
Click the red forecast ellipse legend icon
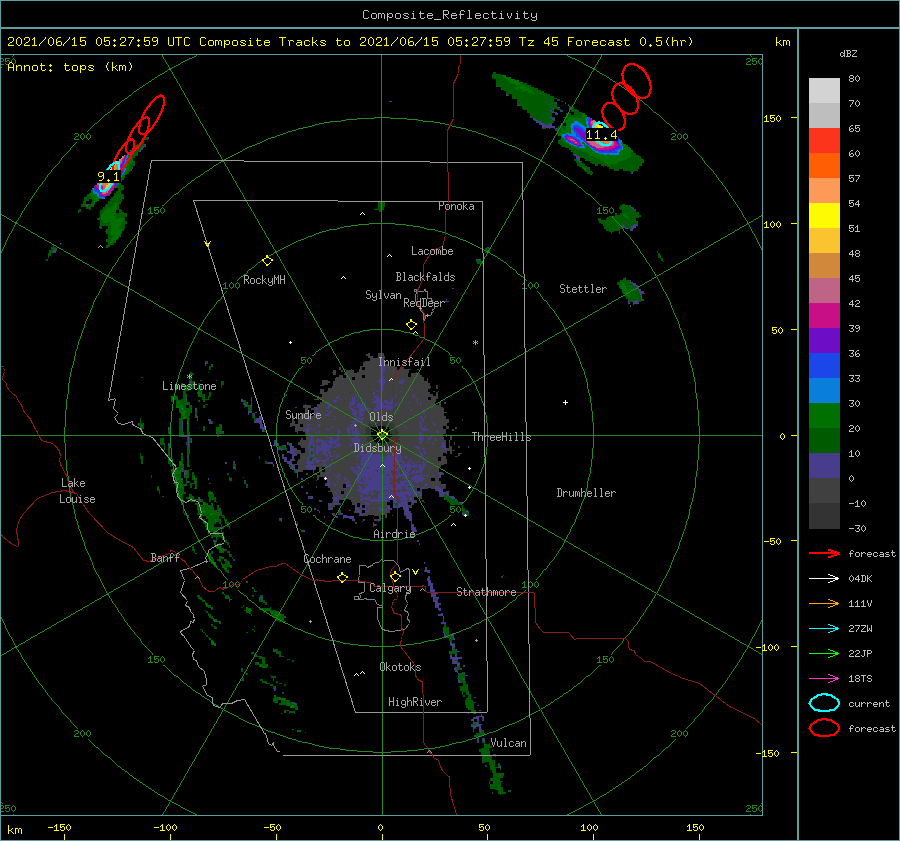pyautogui.click(x=824, y=728)
